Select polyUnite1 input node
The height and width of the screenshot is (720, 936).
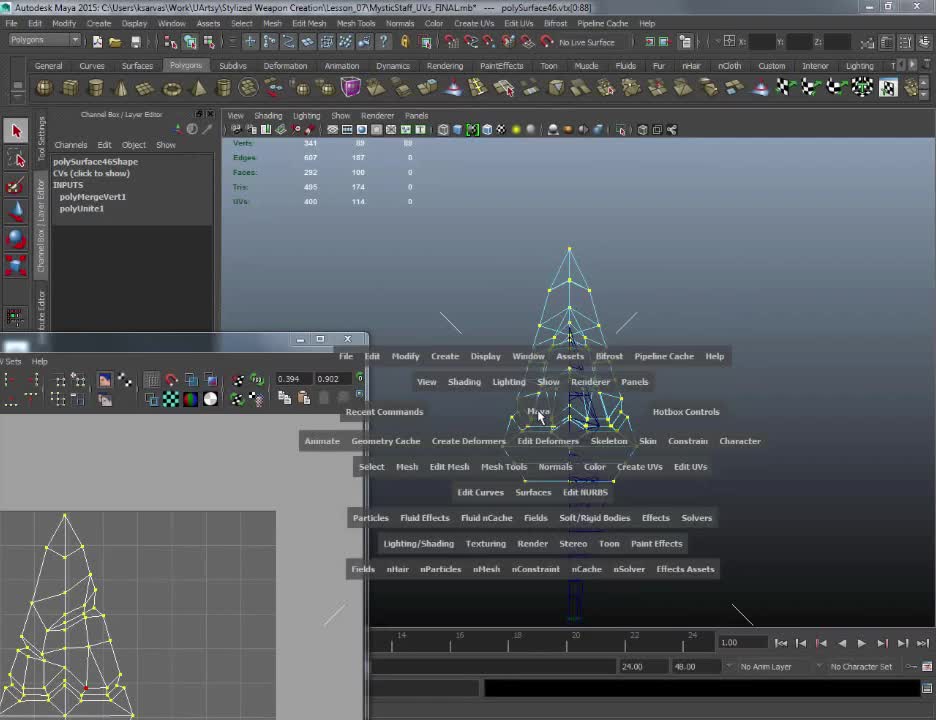[82, 209]
